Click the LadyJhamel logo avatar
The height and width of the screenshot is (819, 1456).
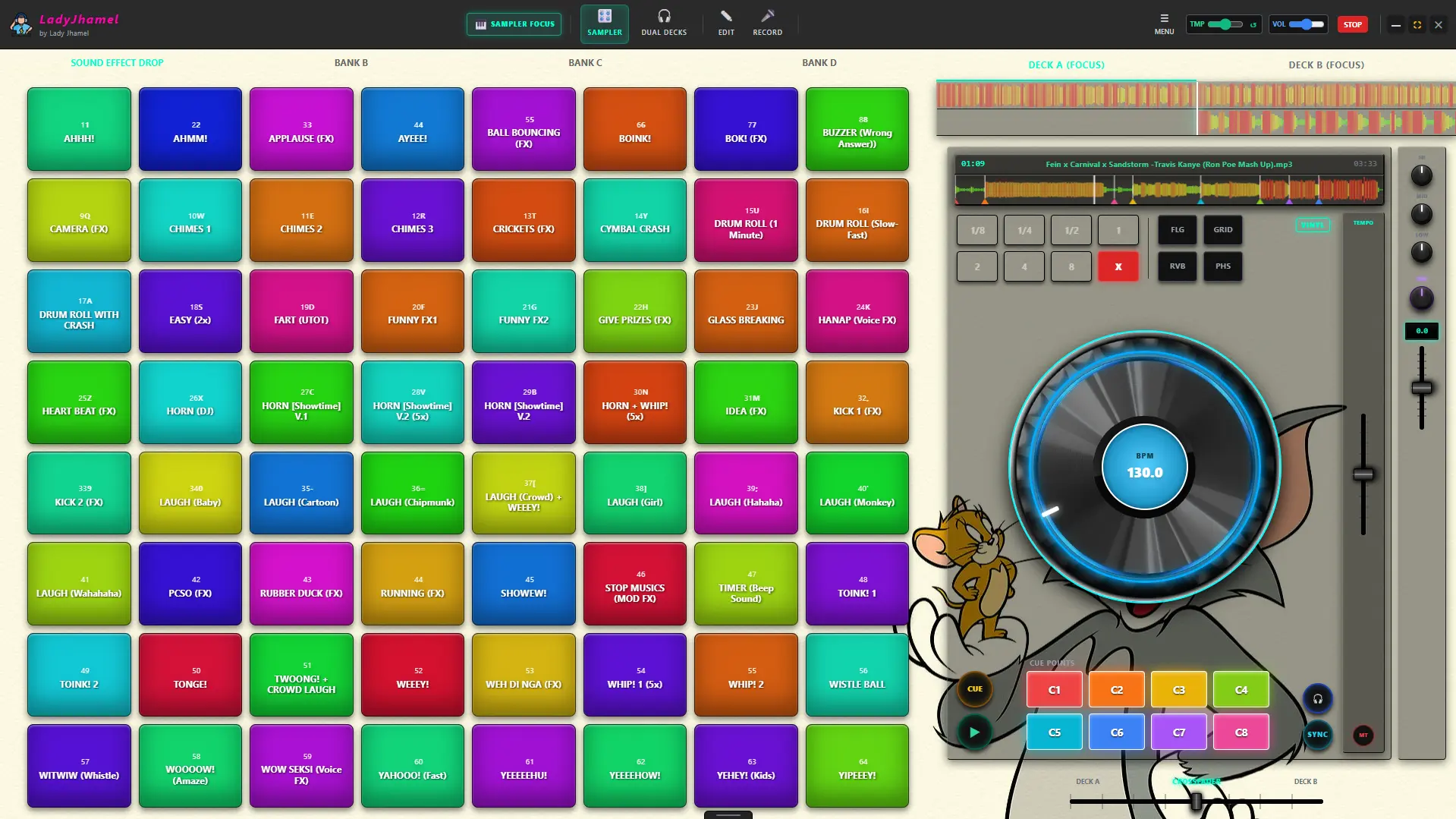tap(20, 24)
